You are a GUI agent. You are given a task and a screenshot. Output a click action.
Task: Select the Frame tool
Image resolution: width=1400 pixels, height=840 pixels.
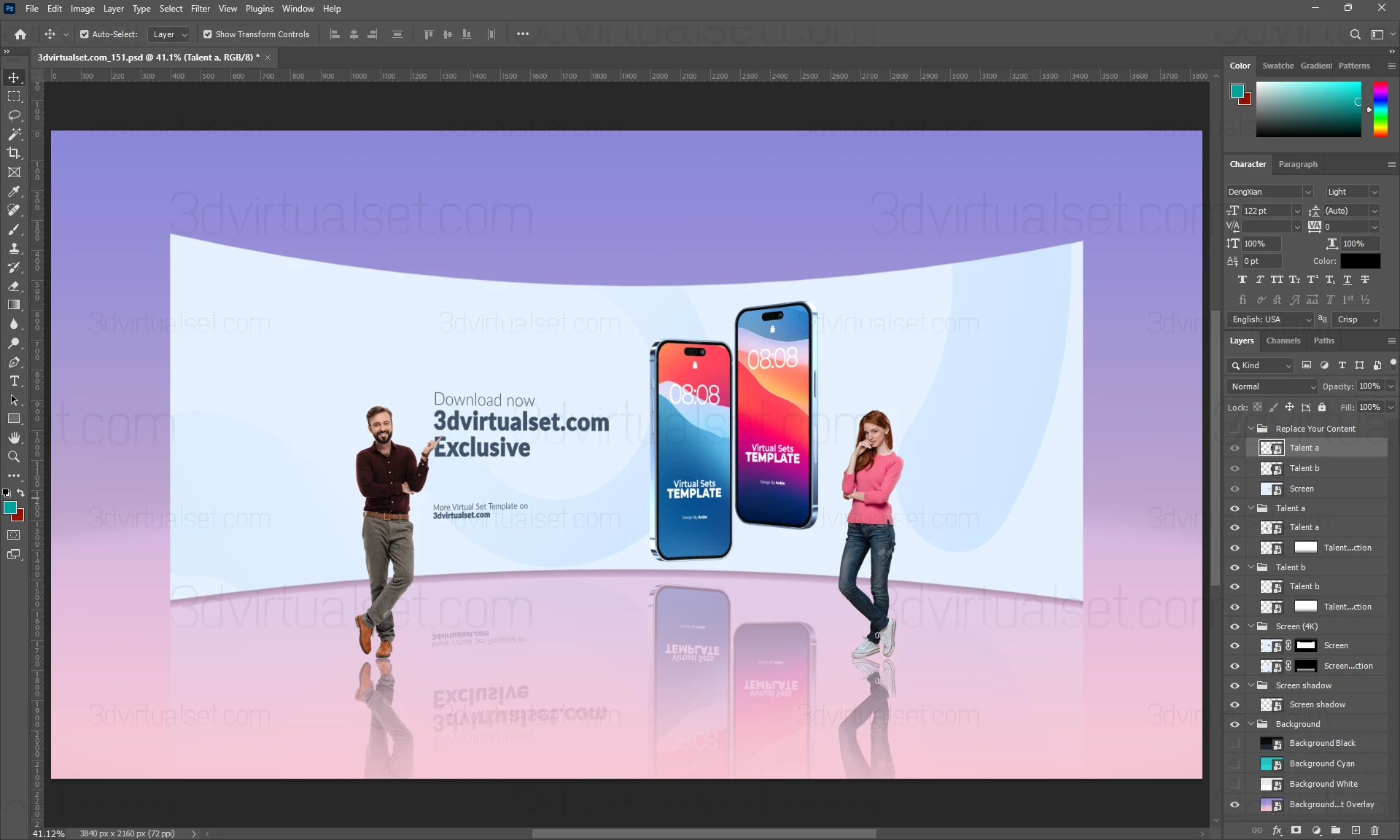pyautogui.click(x=14, y=172)
